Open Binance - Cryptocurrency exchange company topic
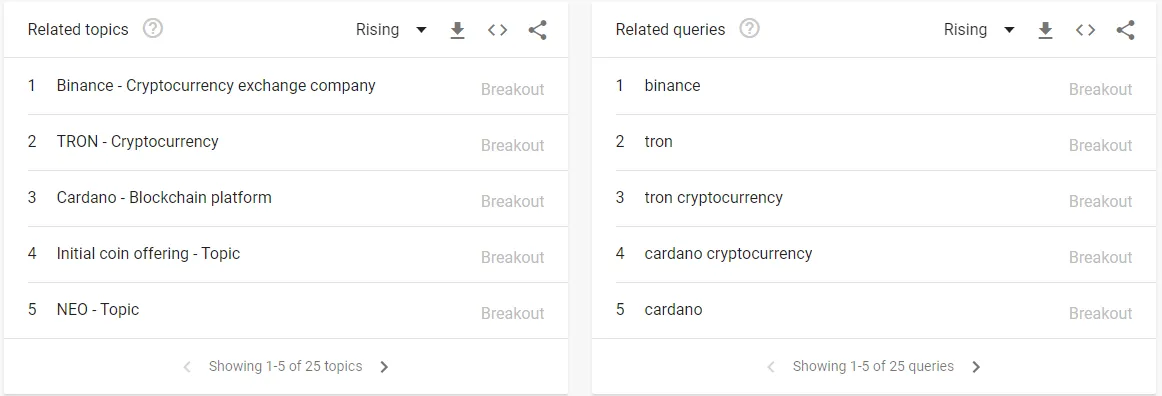Image resolution: width=1162 pixels, height=396 pixels. (x=216, y=86)
